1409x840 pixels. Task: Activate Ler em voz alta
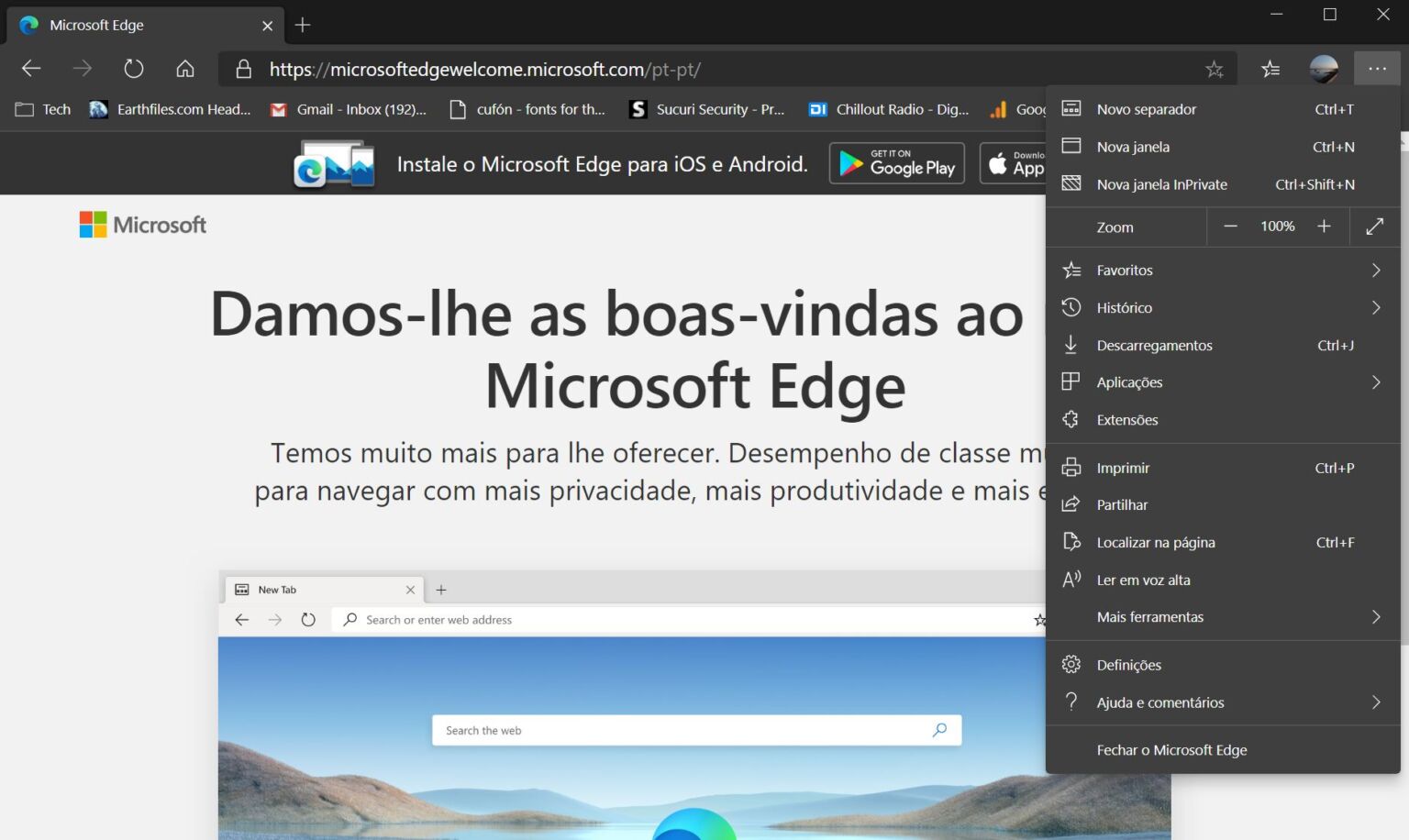pos(1143,580)
